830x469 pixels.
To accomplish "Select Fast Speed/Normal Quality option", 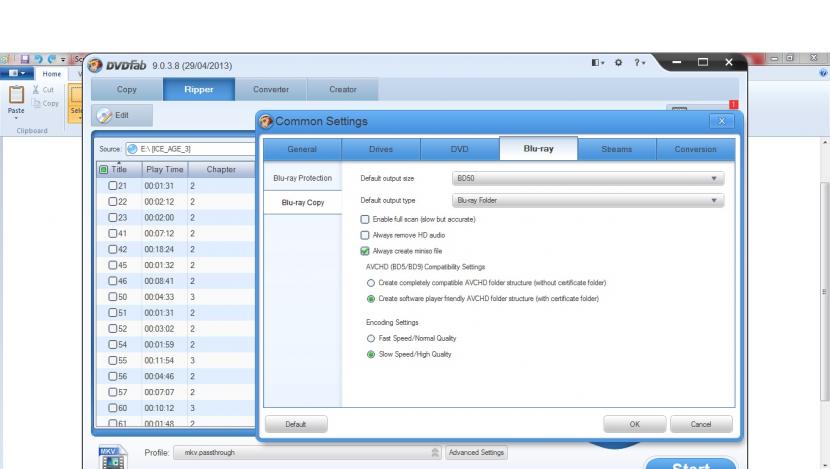I will coord(372,338).
